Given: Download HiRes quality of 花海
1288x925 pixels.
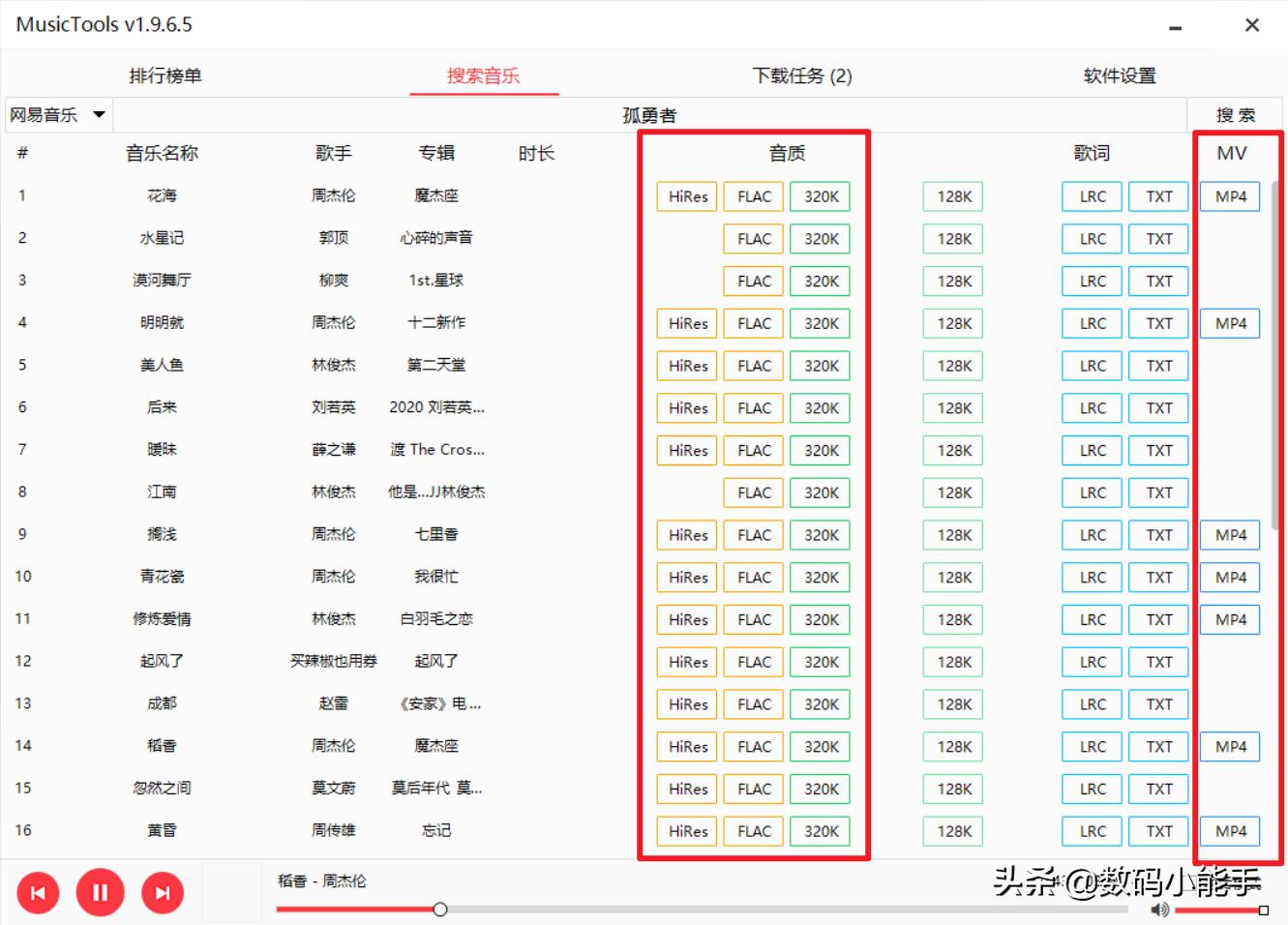Looking at the screenshot, I should pyautogui.click(x=686, y=195).
